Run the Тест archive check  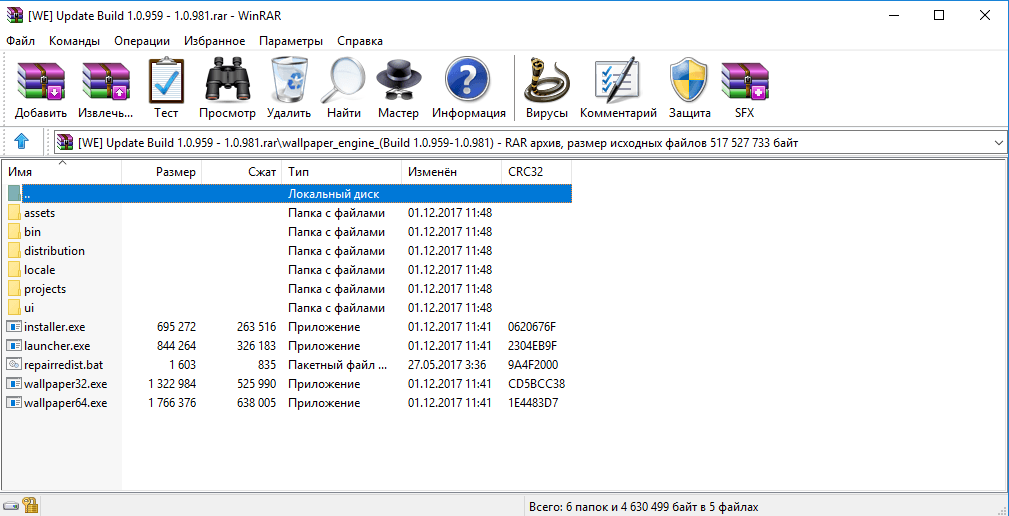166,89
